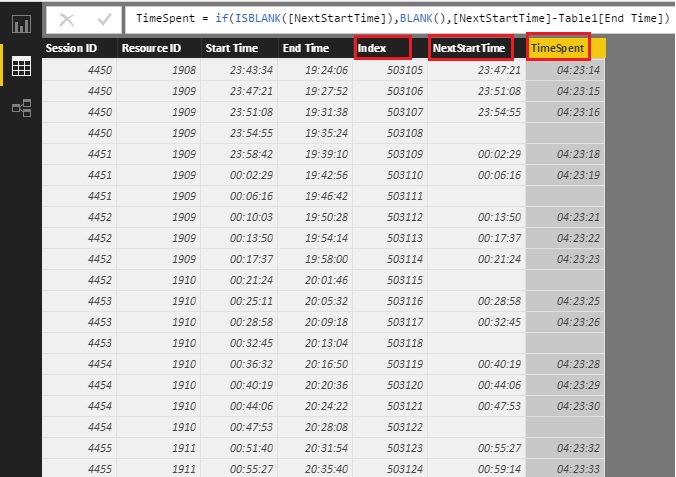Viewport: 676px width, 477px height.
Task: Commit the formula with checkmark
Action: tap(104, 19)
